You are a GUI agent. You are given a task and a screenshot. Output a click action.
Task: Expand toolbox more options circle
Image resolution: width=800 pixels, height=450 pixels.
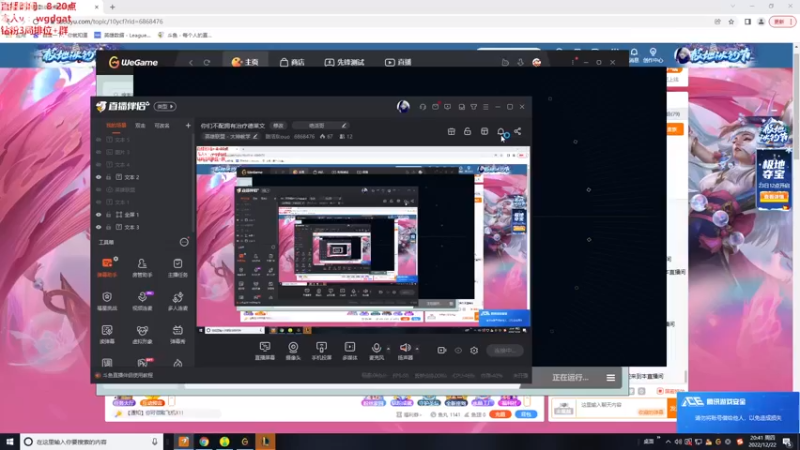184,242
